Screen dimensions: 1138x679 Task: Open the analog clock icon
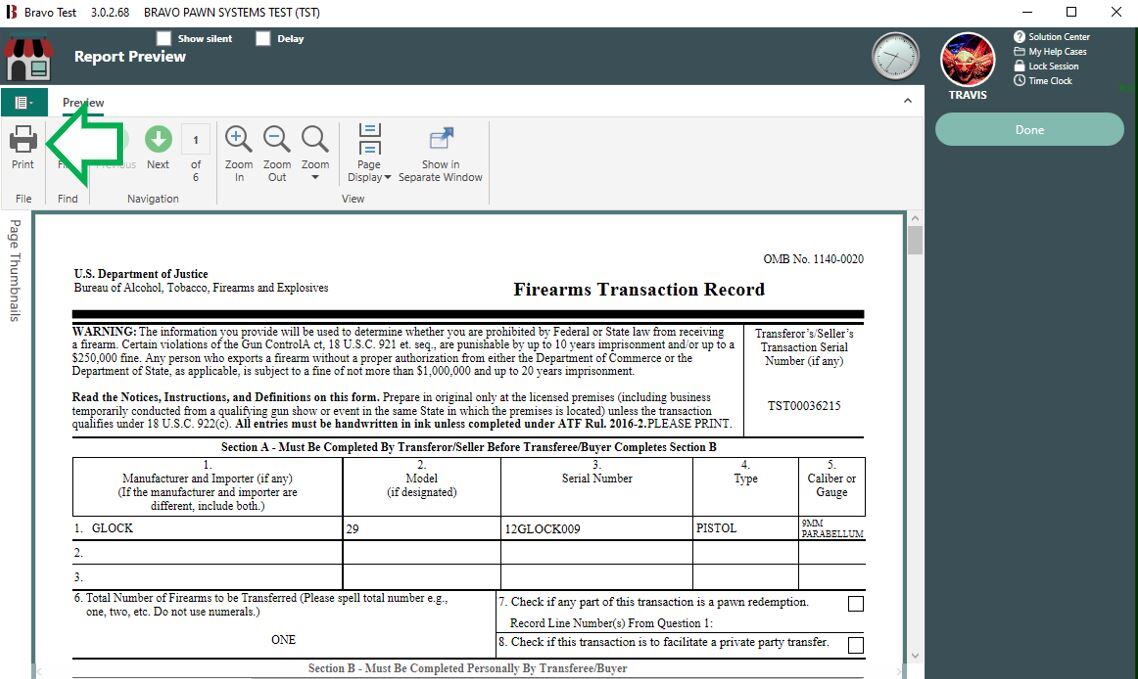(896, 56)
